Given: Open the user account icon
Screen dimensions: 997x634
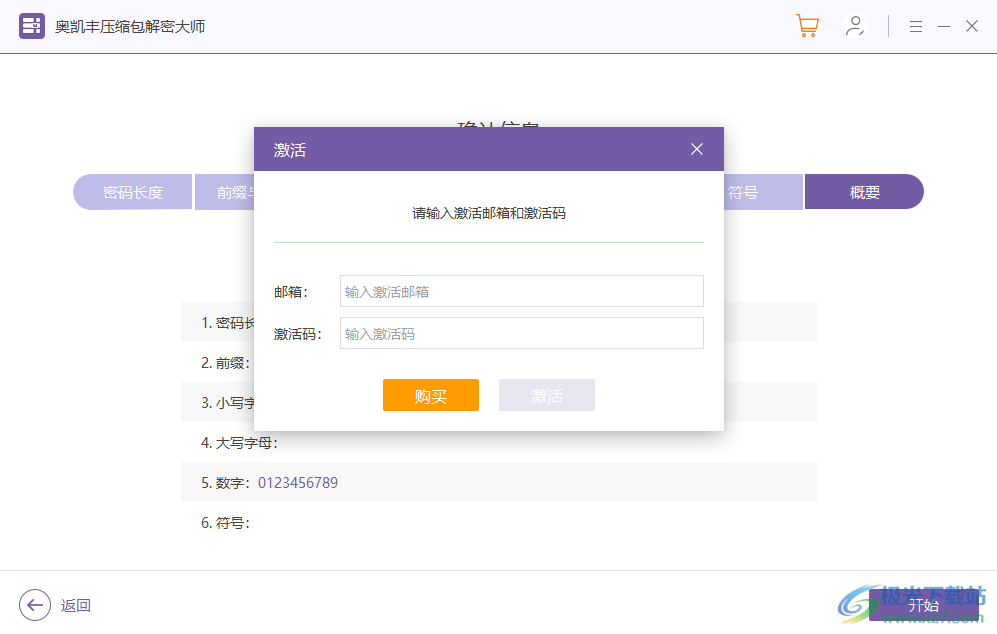Looking at the screenshot, I should tap(855, 26).
